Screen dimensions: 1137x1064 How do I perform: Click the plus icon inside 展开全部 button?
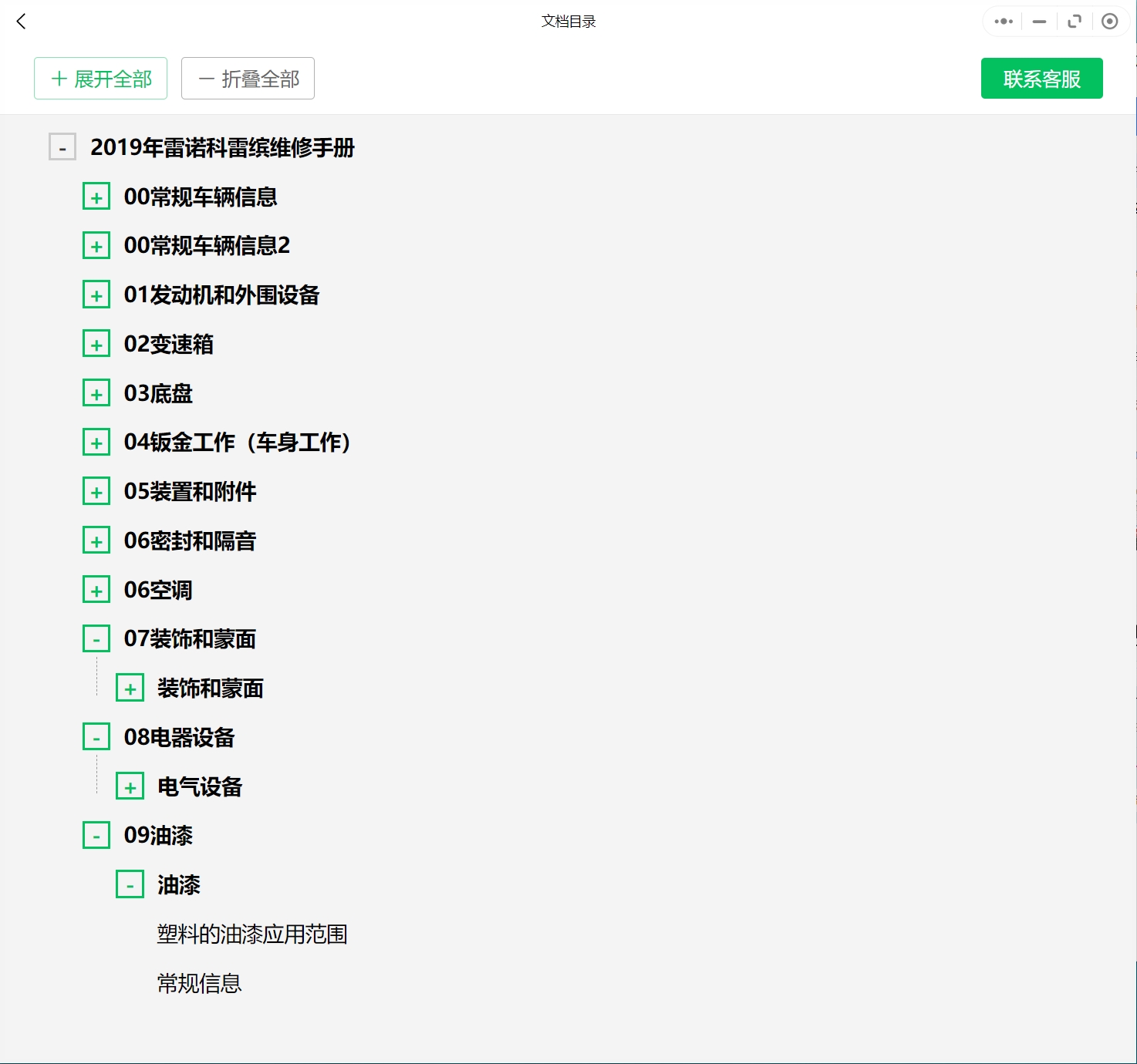57,78
